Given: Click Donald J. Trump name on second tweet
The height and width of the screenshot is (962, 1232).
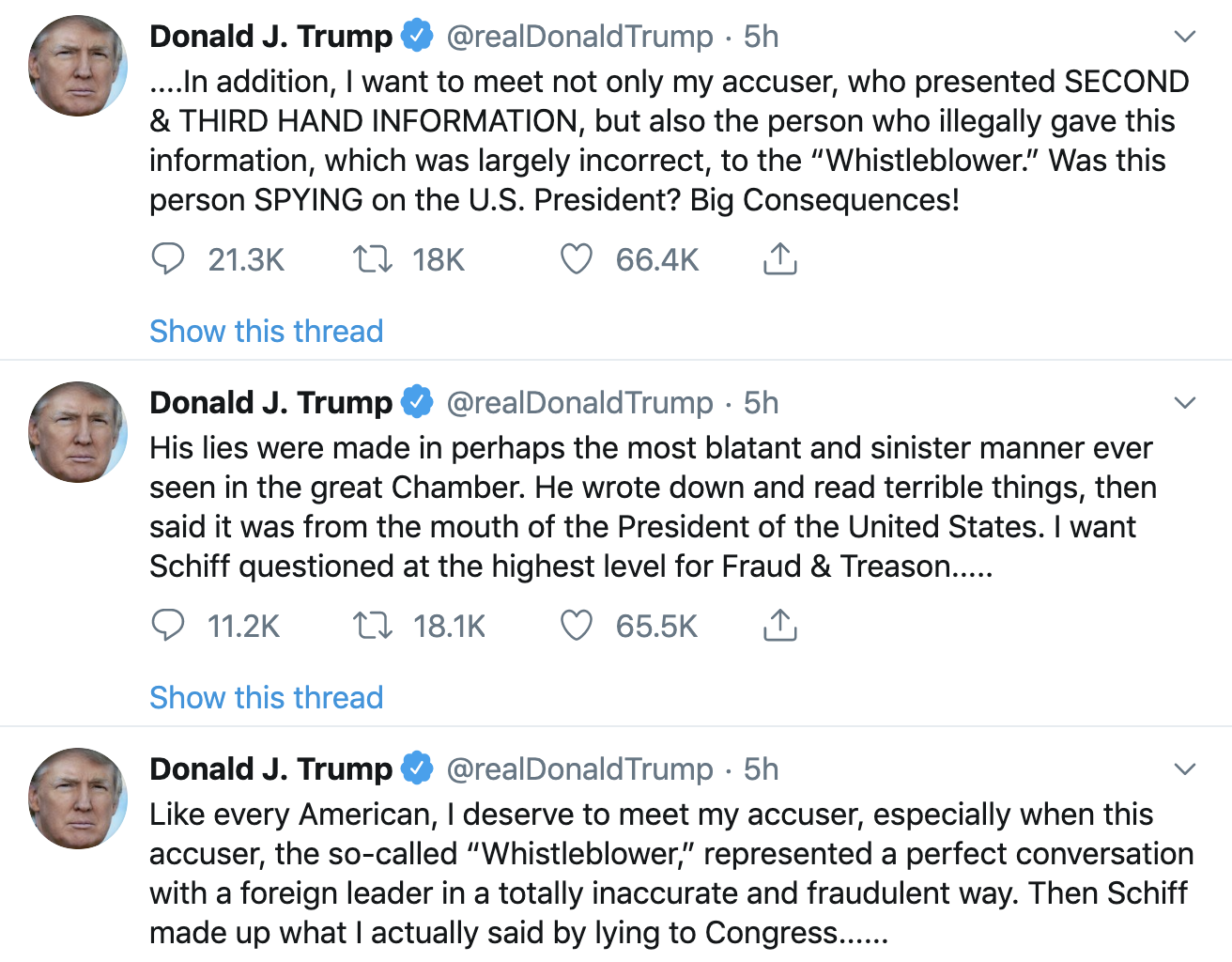Looking at the screenshot, I should click(270, 403).
